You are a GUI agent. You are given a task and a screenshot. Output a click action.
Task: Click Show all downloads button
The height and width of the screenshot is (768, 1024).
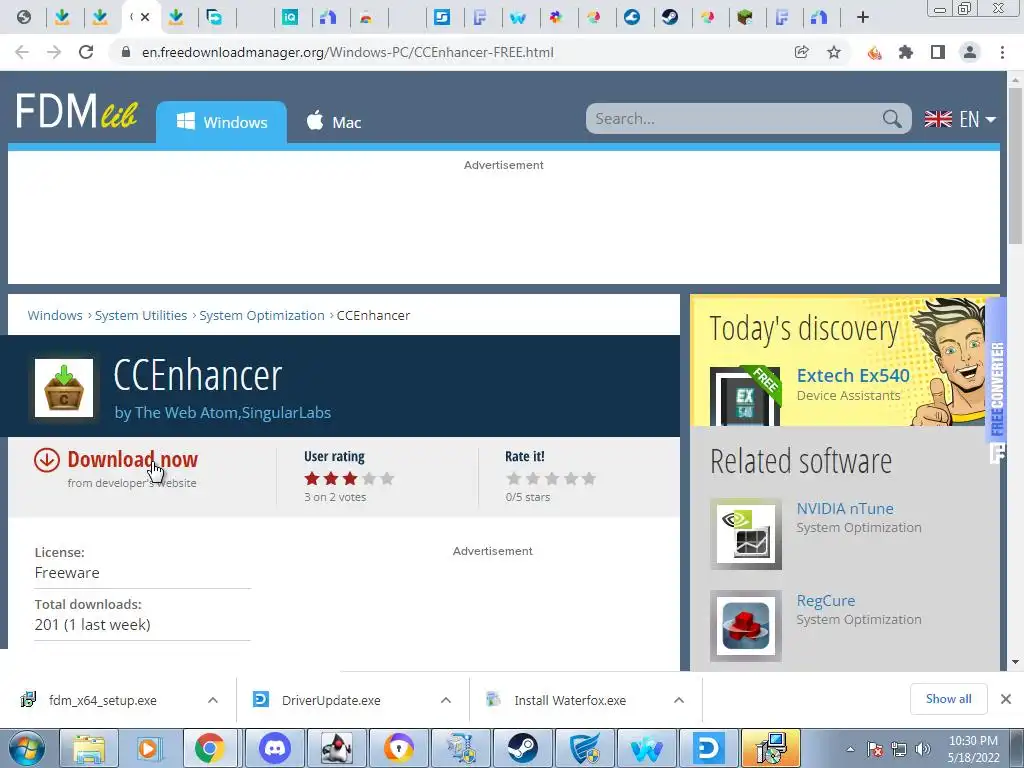click(x=948, y=699)
